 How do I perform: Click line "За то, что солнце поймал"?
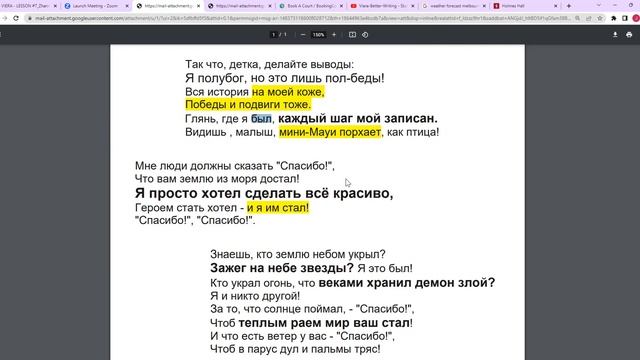click(x=312, y=309)
